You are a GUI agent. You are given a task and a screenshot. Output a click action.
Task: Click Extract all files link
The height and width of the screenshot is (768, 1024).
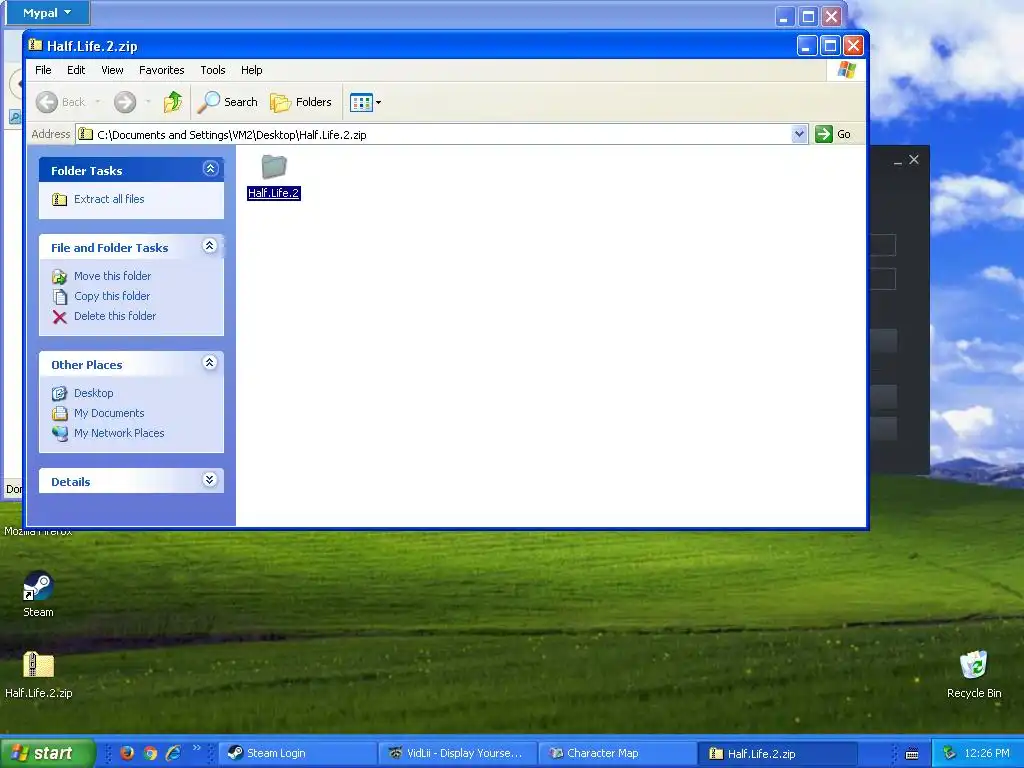pyautogui.click(x=109, y=199)
